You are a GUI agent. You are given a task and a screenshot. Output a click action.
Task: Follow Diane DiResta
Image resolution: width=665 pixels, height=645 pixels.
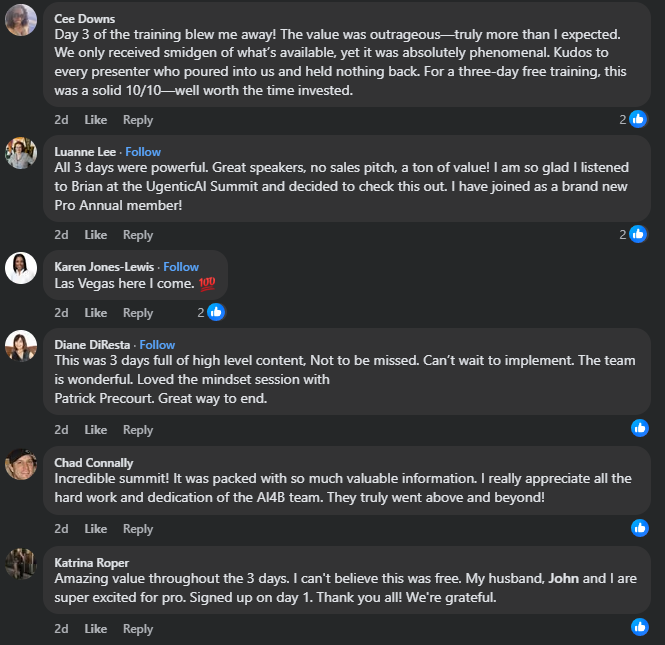pos(157,345)
